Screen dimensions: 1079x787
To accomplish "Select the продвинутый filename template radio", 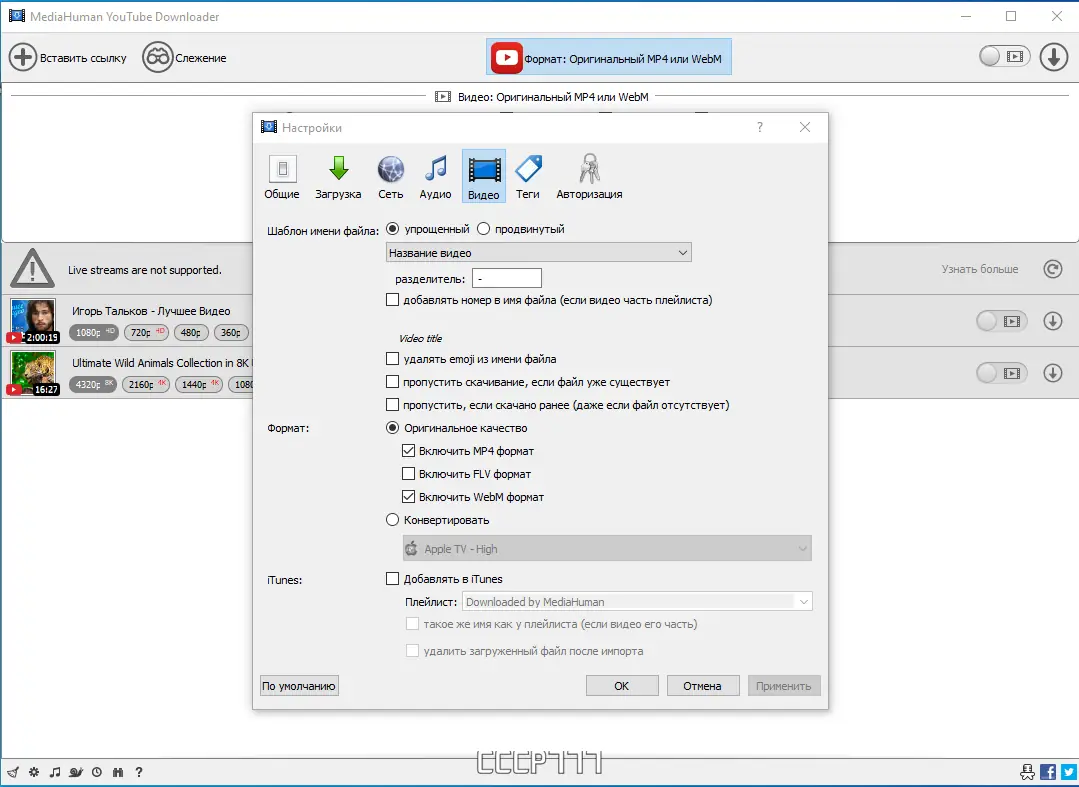I will (484, 228).
